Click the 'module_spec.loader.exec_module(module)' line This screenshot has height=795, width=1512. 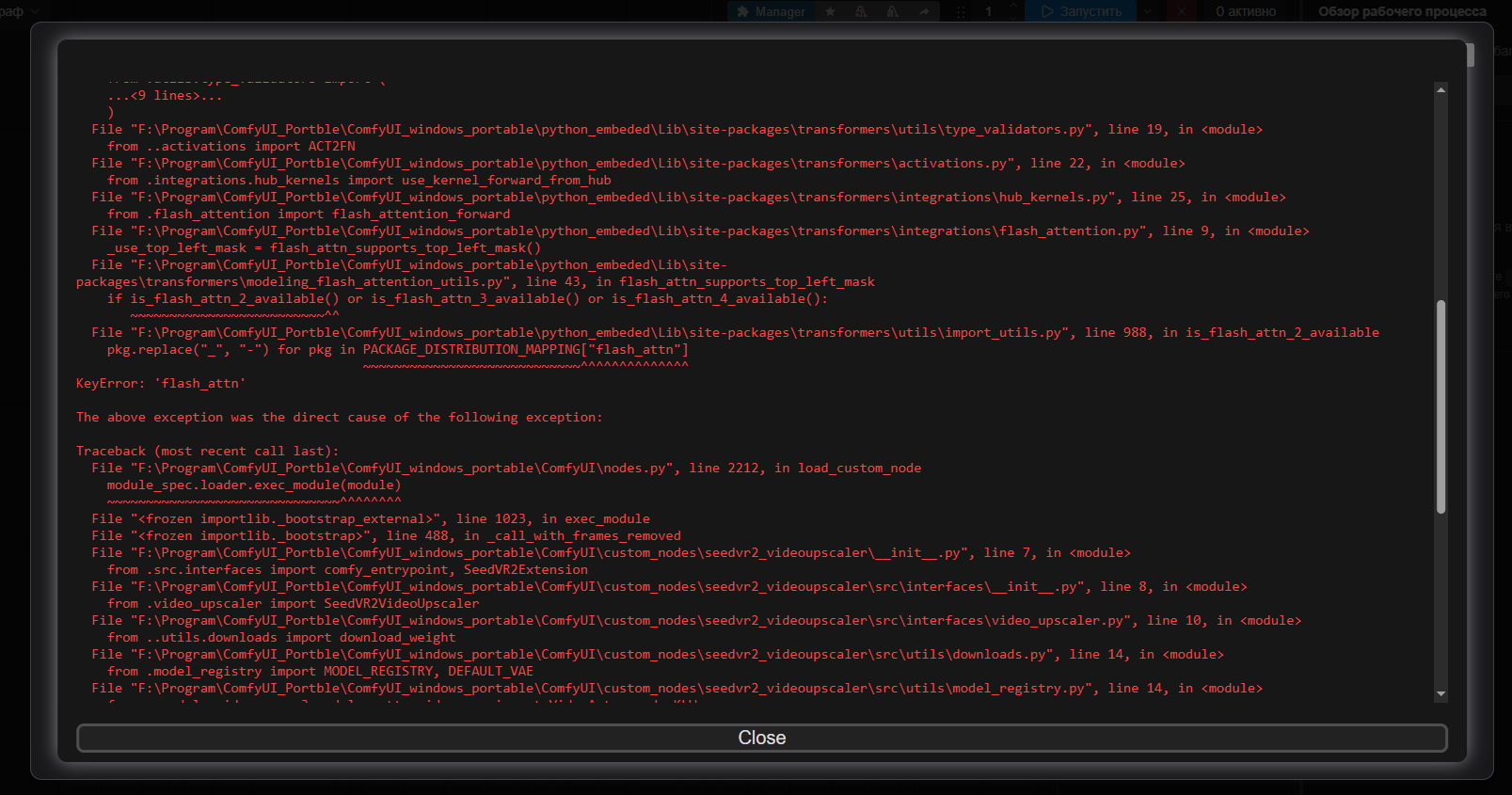253,485
